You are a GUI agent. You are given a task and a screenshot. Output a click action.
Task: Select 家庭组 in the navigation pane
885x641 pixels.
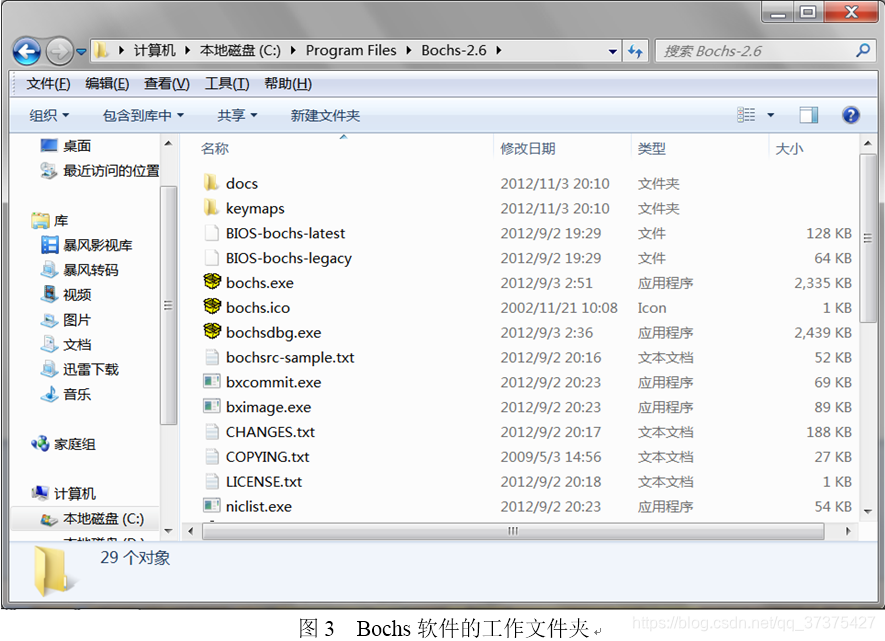point(63,444)
